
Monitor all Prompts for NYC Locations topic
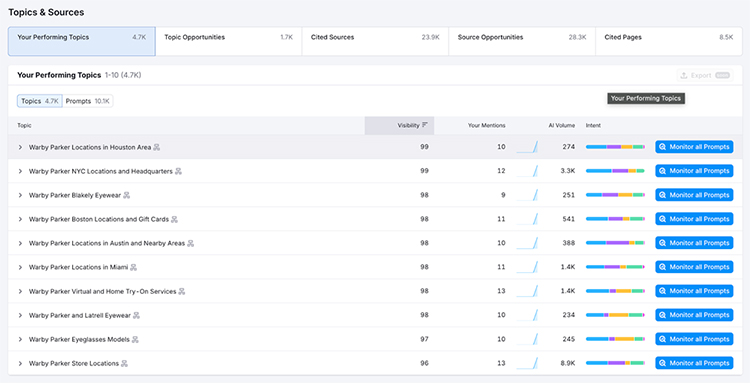coord(694,171)
